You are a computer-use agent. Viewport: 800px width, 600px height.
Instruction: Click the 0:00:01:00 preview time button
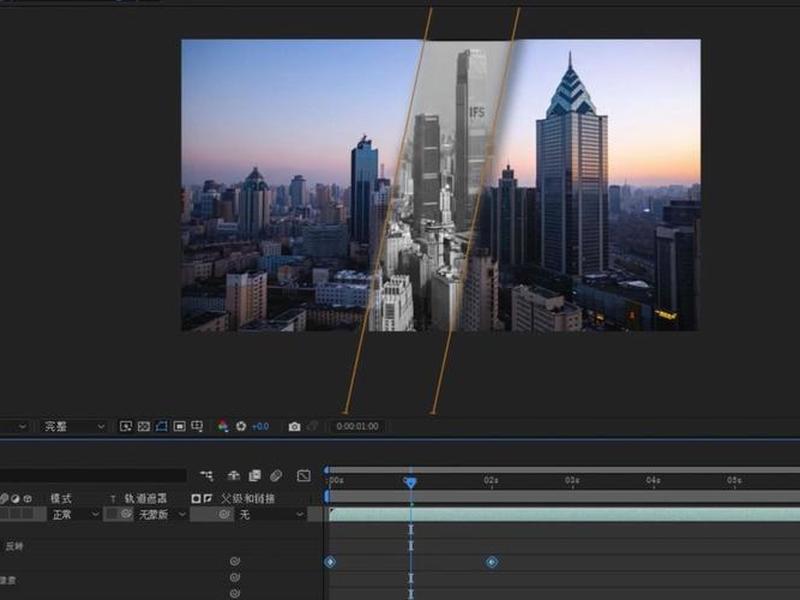[358, 426]
